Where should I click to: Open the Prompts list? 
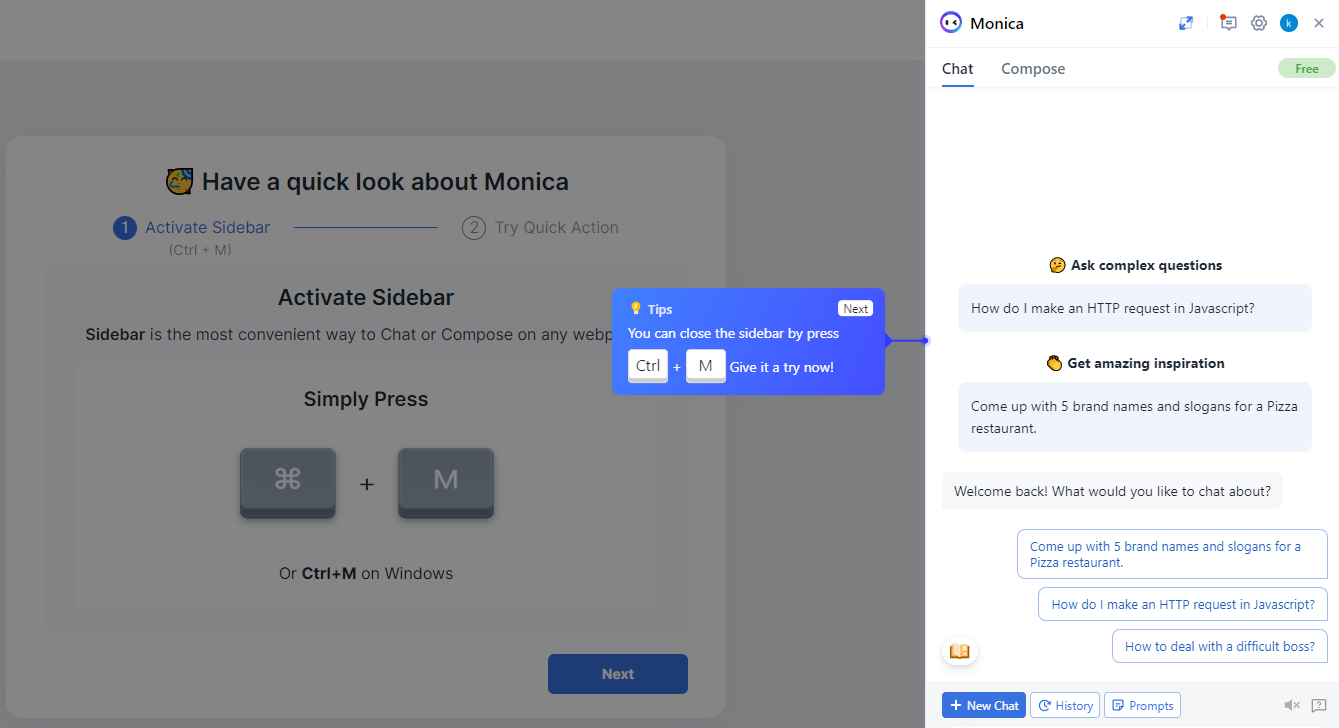click(1142, 705)
